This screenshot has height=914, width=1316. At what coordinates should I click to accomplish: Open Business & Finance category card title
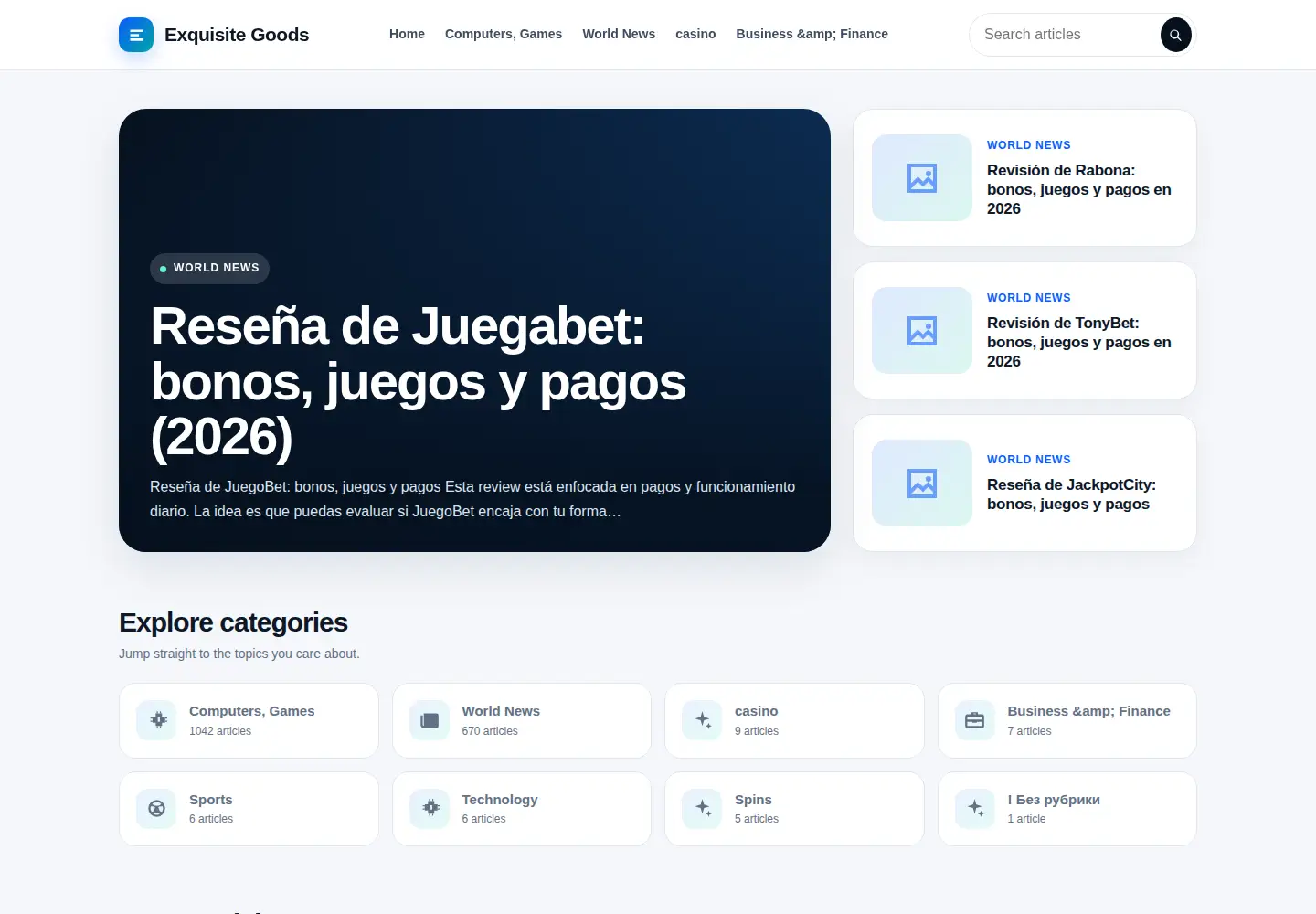1088,711
